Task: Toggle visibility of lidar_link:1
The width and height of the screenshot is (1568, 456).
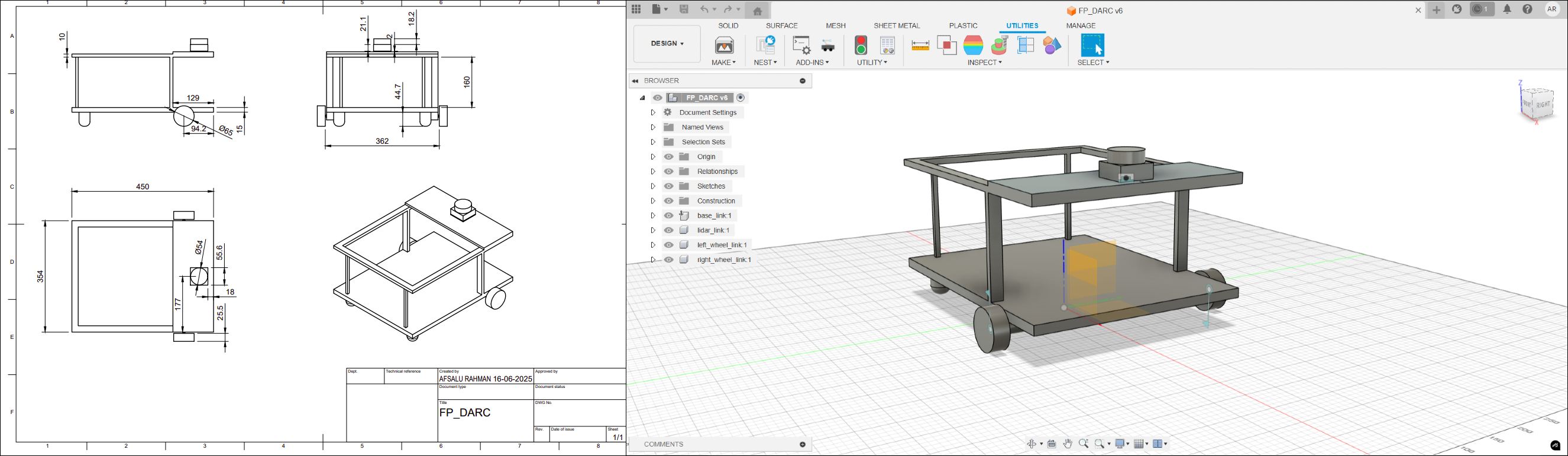Action: [x=668, y=230]
